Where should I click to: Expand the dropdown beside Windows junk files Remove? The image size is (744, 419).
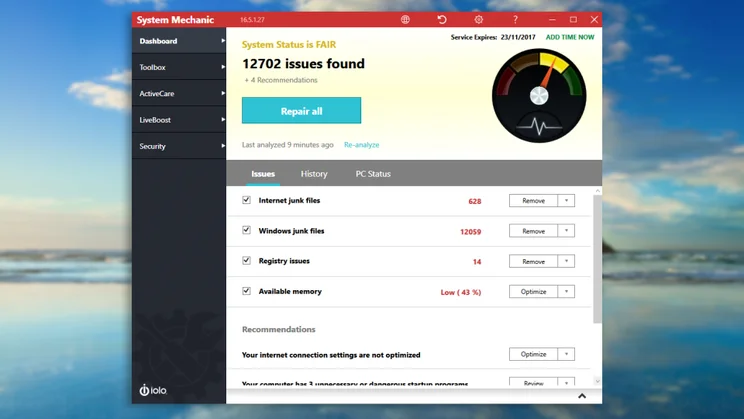pyautogui.click(x=566, y=231)
